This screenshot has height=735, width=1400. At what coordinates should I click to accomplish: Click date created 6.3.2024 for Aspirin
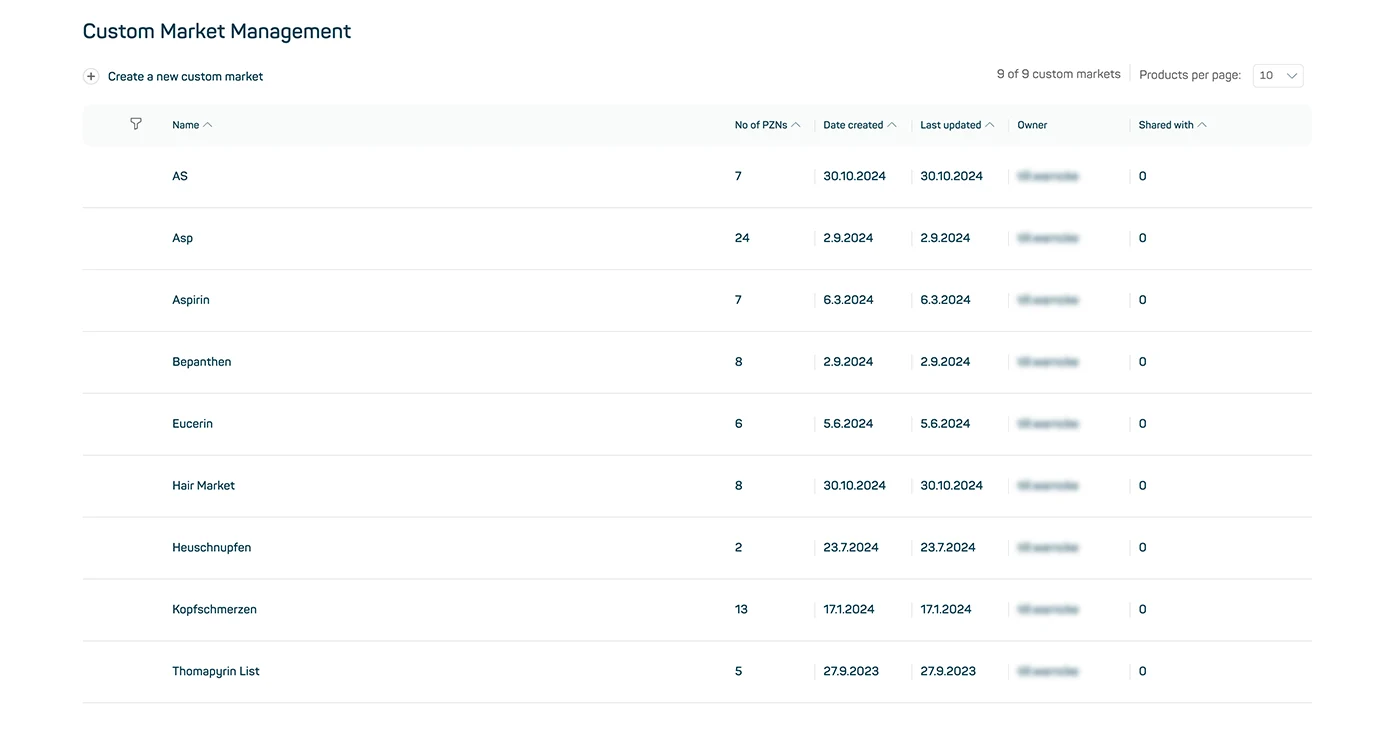848,300
